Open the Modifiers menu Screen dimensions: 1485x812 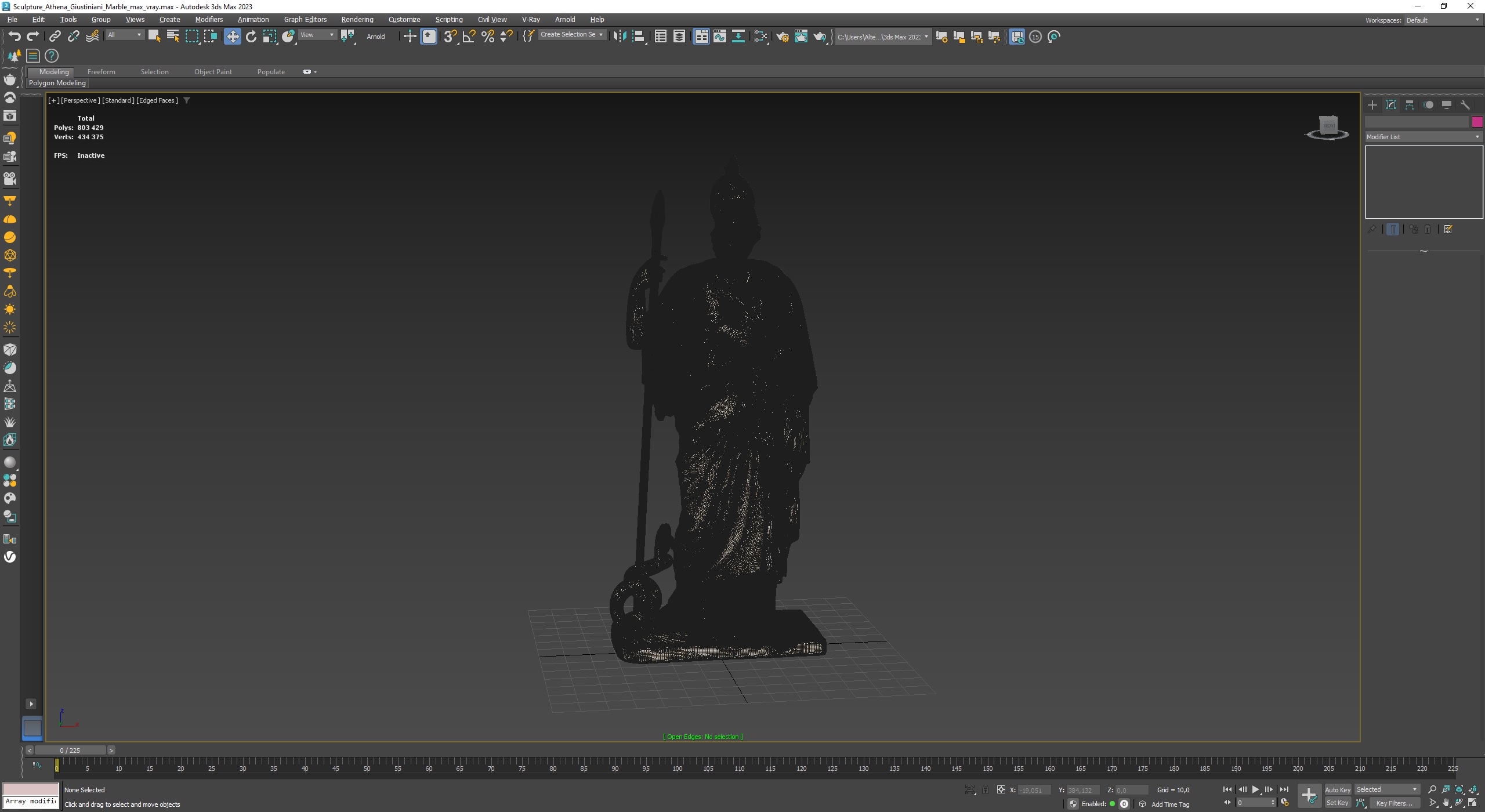pyautogui.click(x=209, y=20)
